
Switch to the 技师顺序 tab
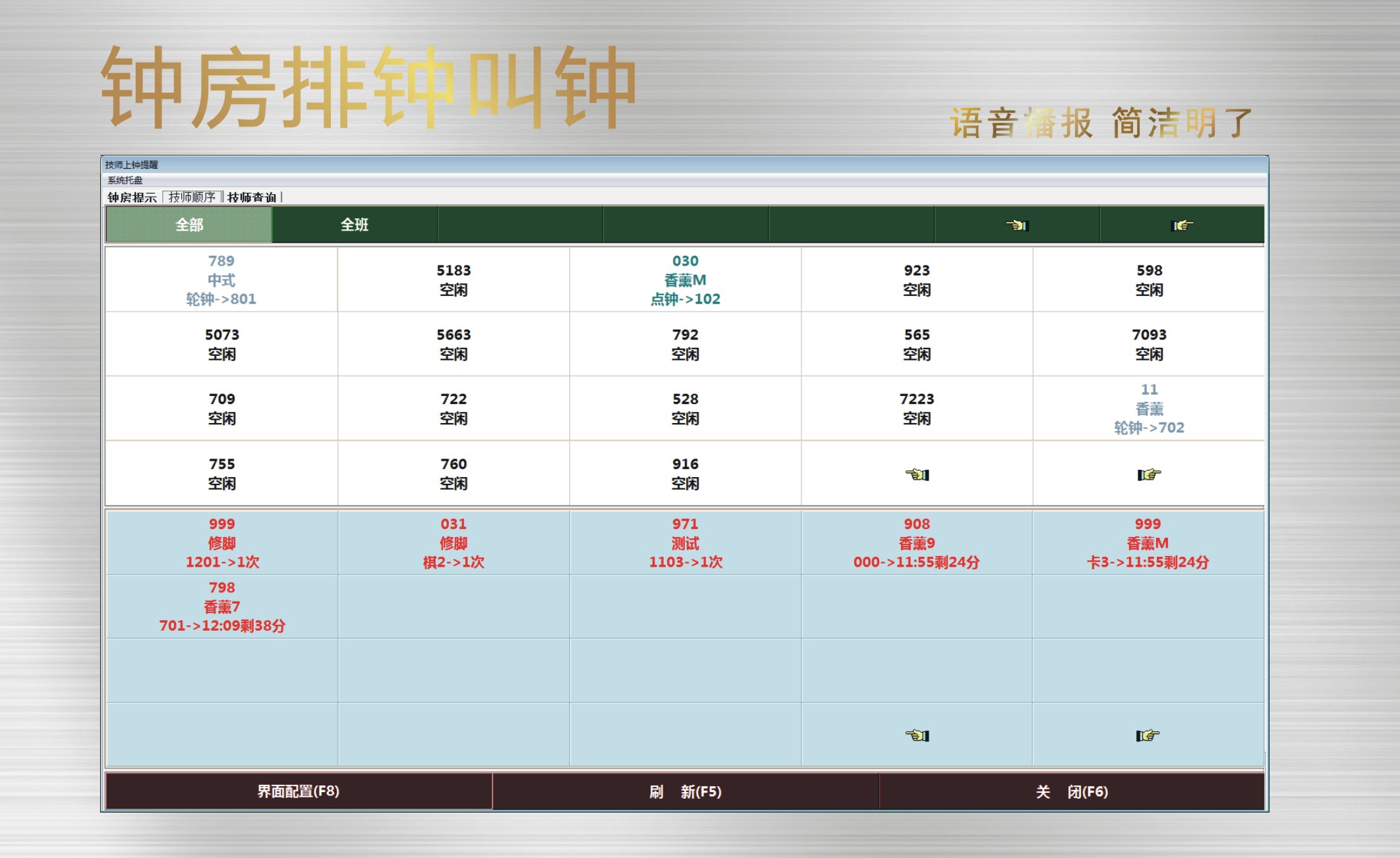tap(192, 197)
